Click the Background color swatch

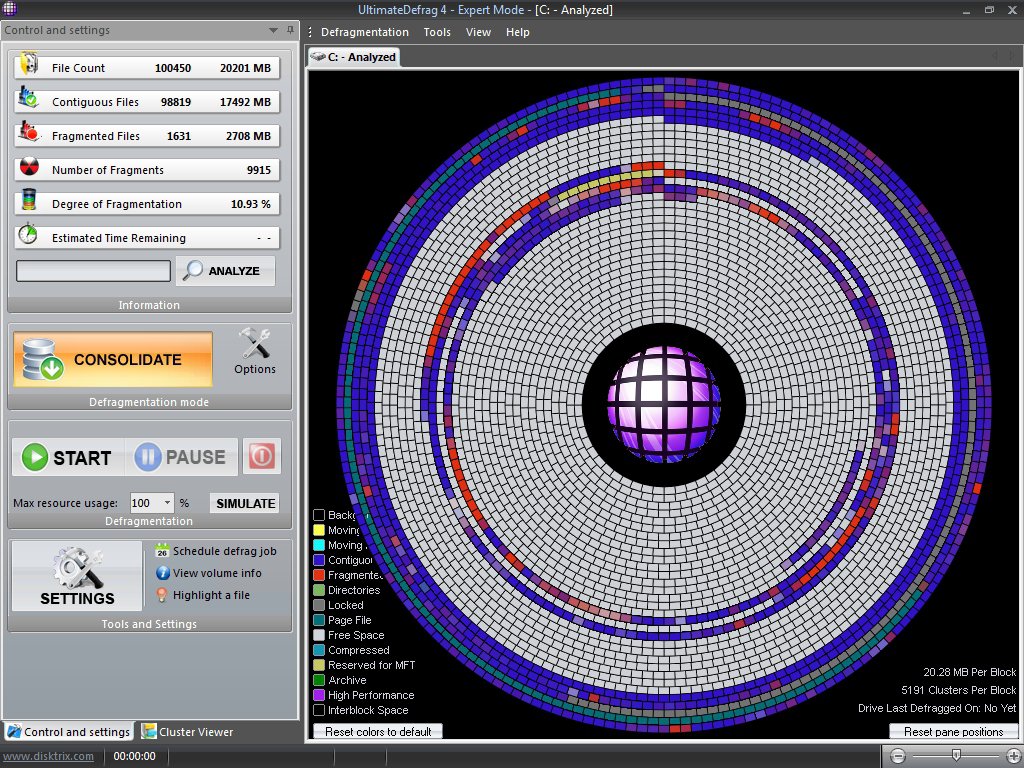[319, 515]
